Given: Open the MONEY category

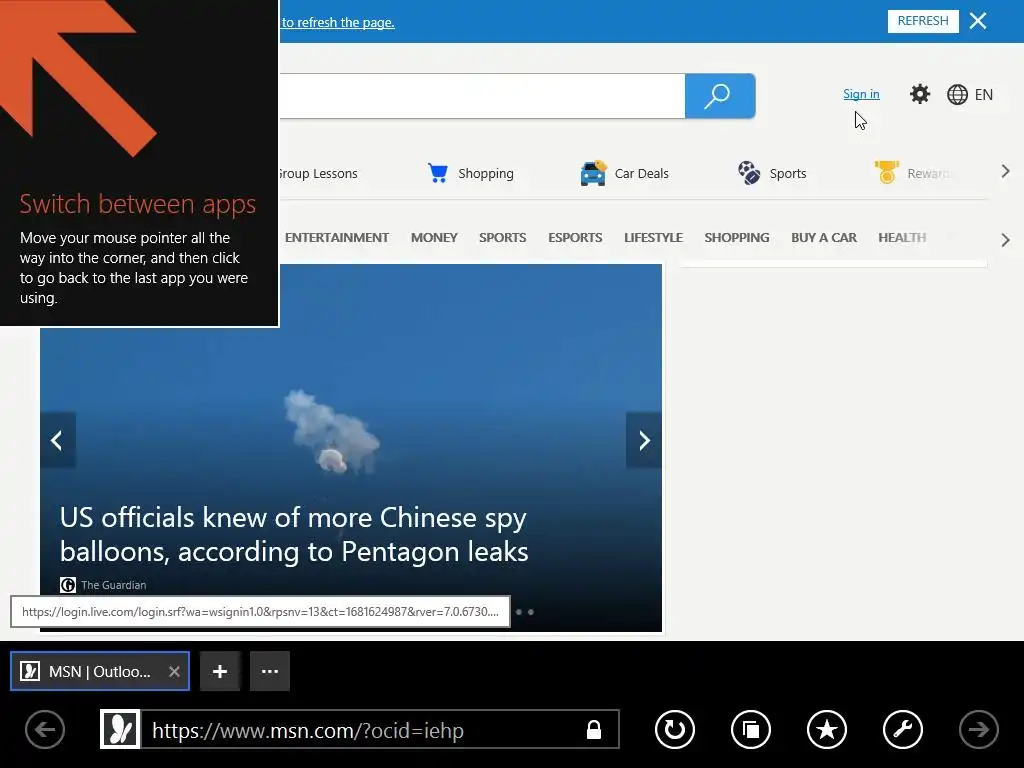Looking at the screenshot, I should [434, 238].
